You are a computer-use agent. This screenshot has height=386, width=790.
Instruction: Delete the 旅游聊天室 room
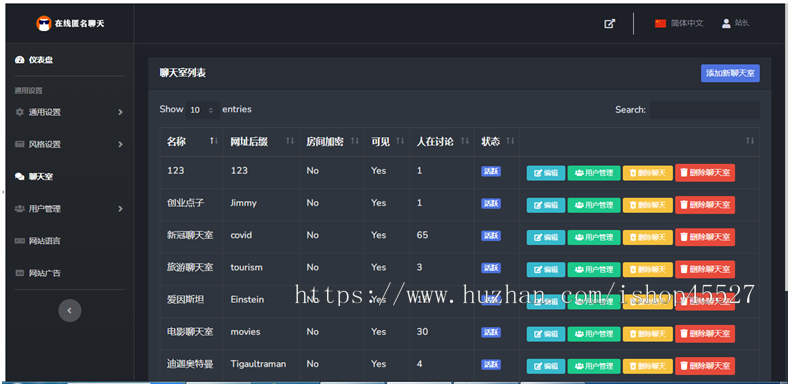coord(705,270)
